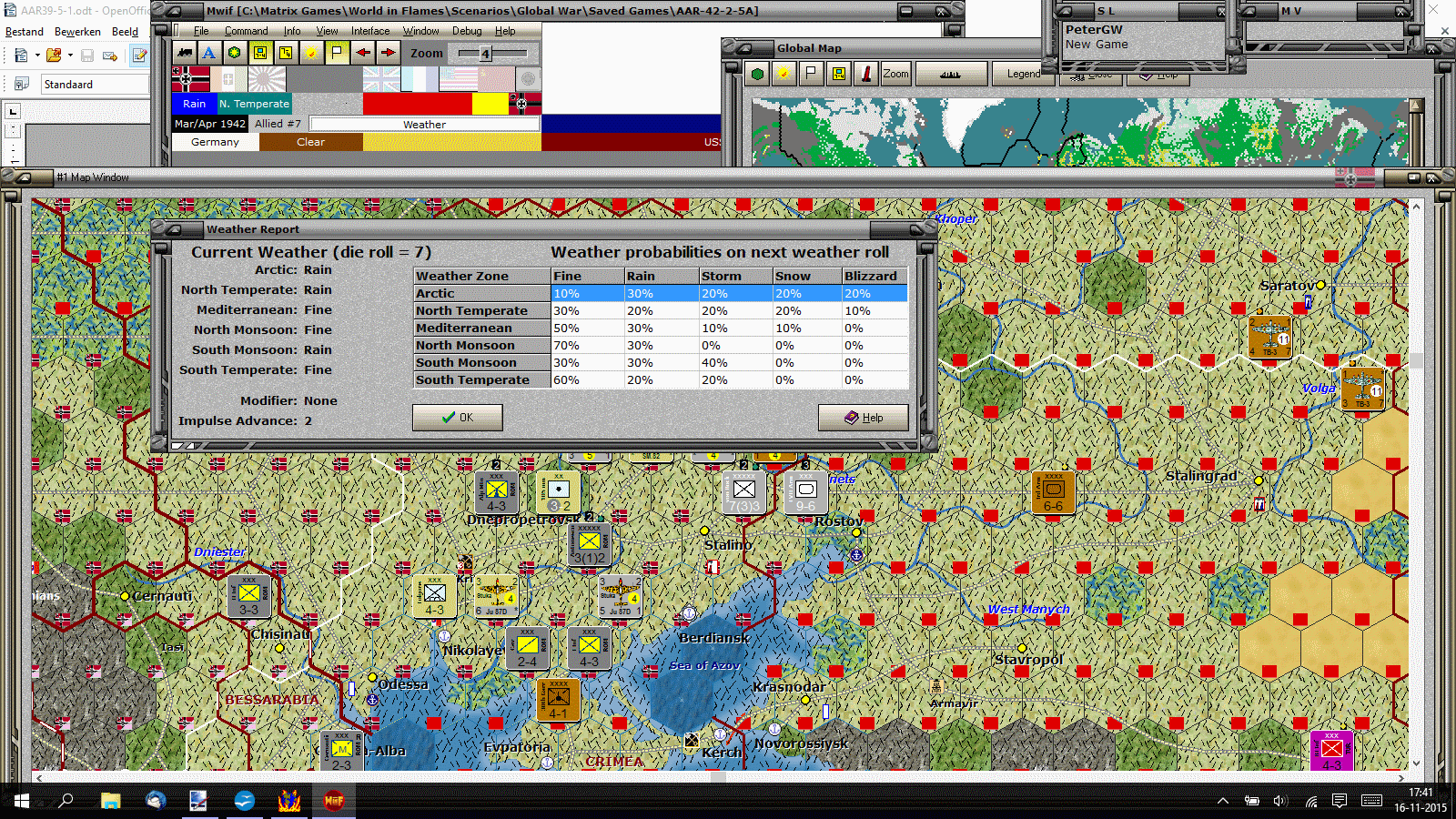Open the File menu in Mwif
1456x819 pixels.
(x=201, y=31)
